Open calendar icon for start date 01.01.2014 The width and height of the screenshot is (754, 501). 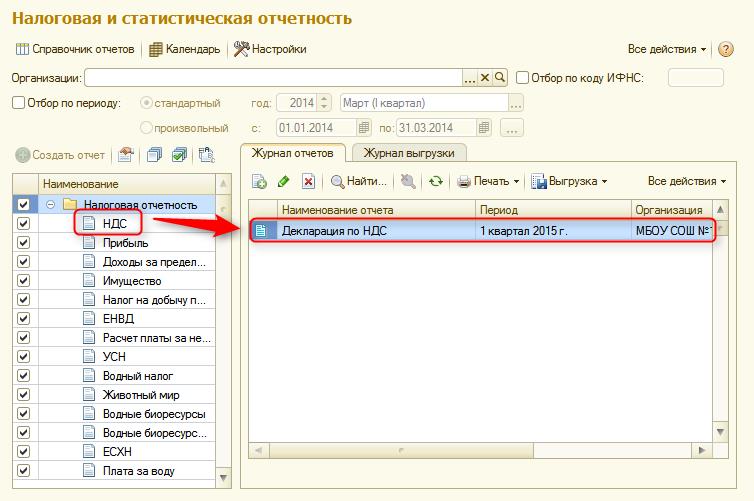[364, 128]
